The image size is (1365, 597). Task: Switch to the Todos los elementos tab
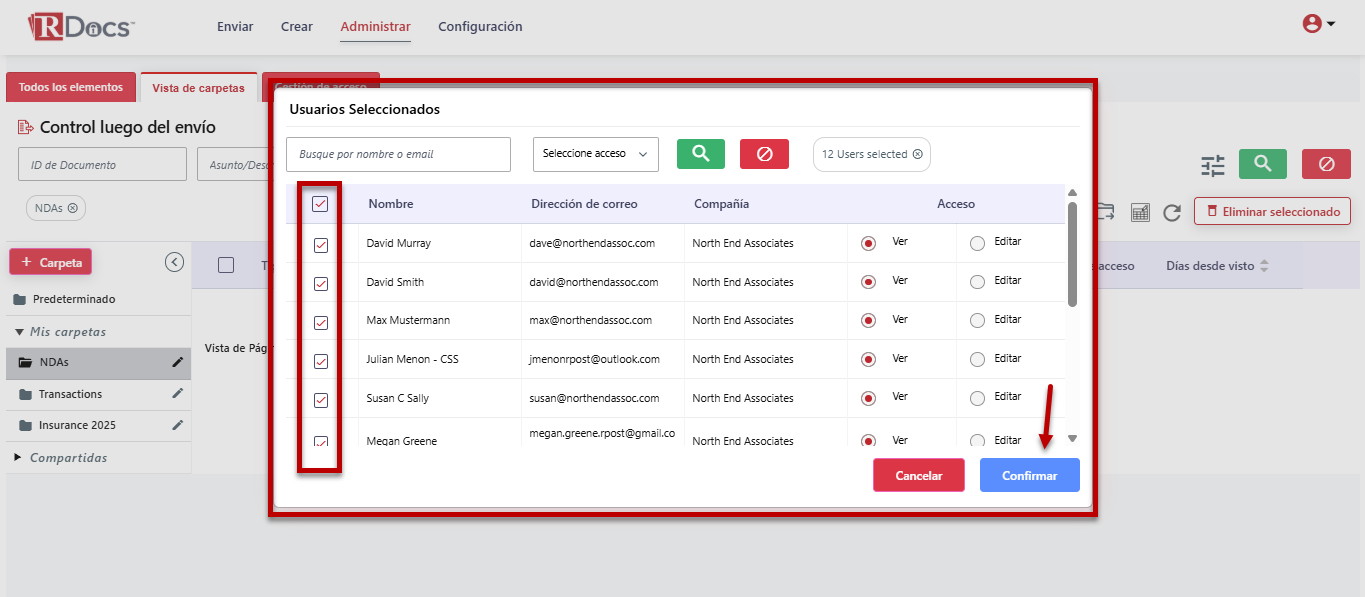70,87
